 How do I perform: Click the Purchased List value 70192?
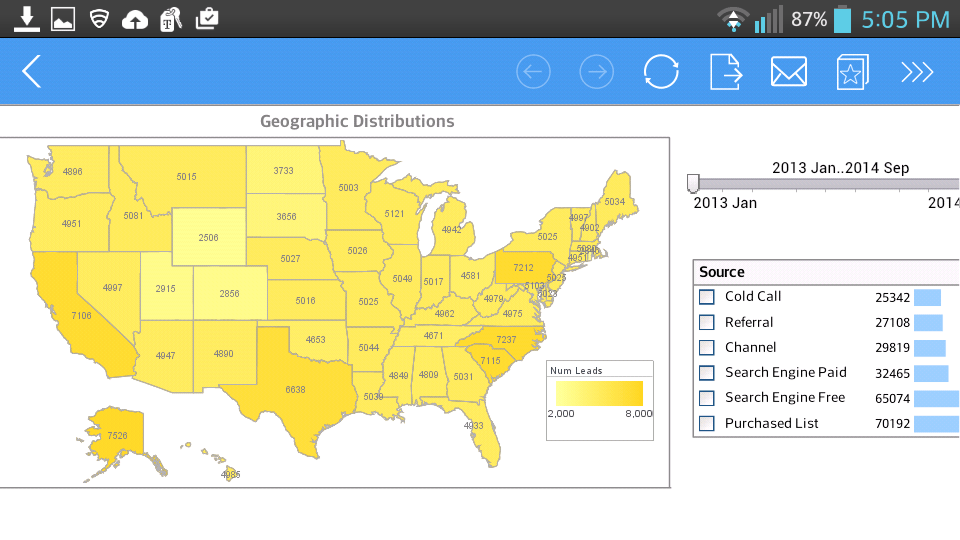[x=893, y=424]
